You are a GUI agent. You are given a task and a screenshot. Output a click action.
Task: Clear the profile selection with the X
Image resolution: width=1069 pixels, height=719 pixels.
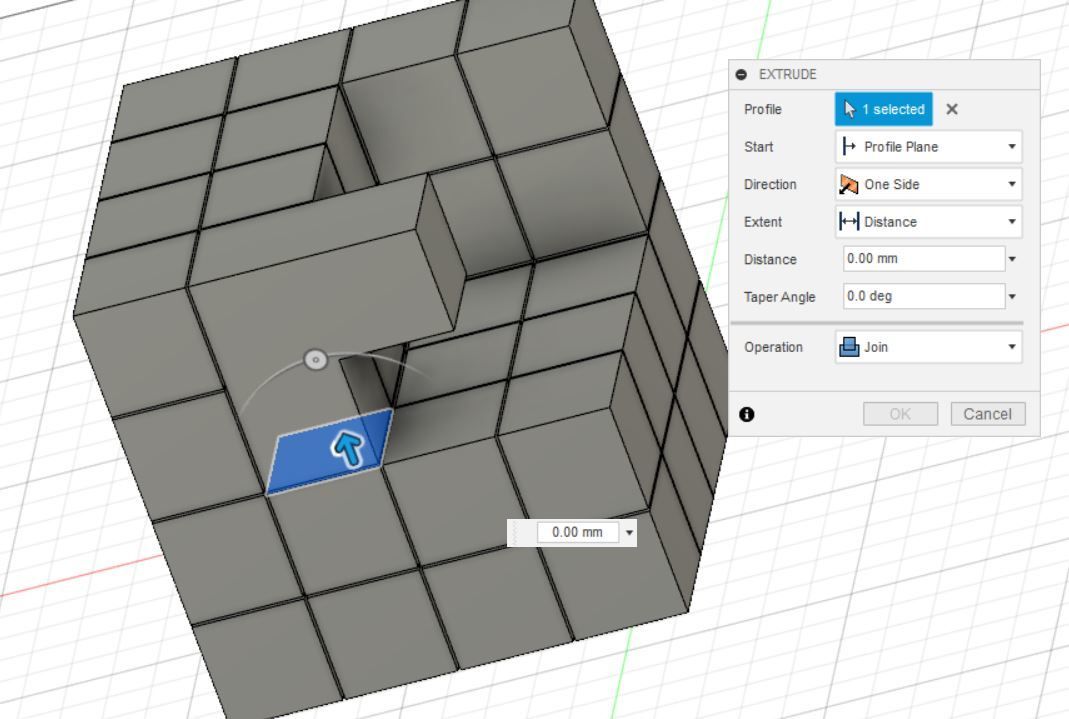click(x=950, y=109)
